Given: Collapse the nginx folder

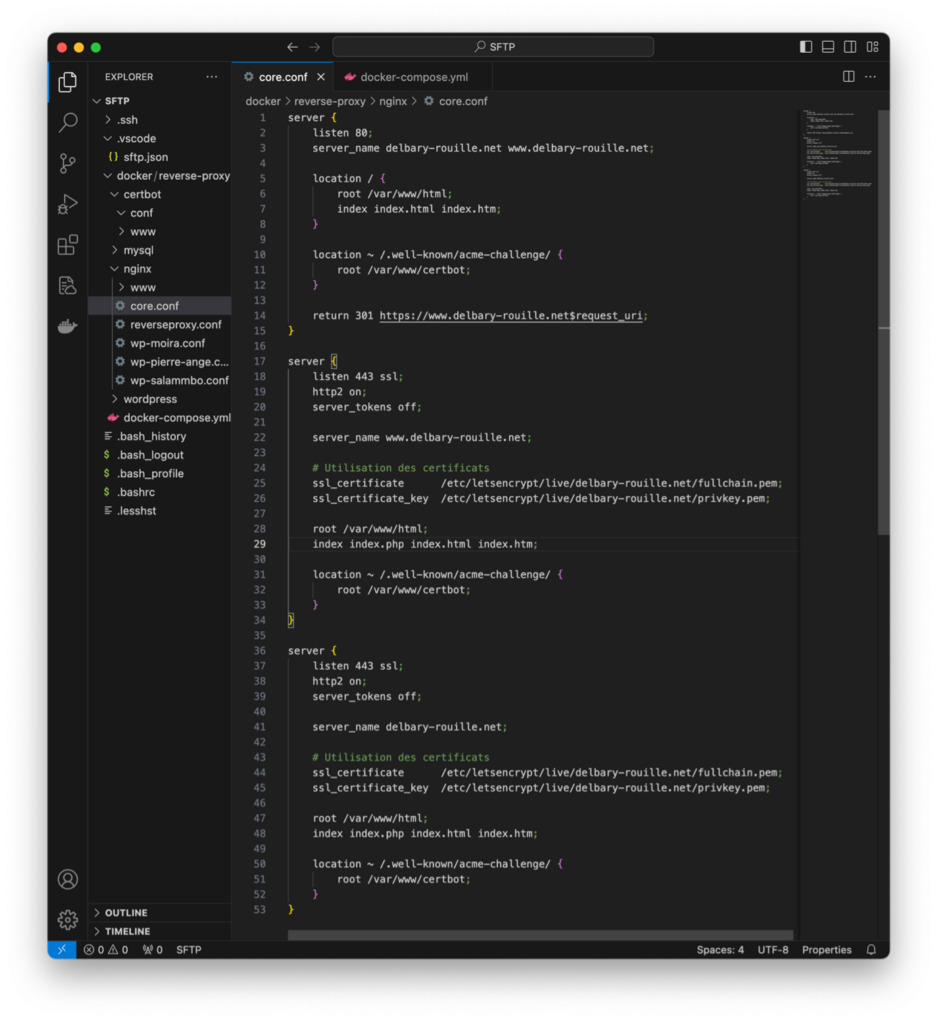Looking at the screenshot, I should (160, 268).
